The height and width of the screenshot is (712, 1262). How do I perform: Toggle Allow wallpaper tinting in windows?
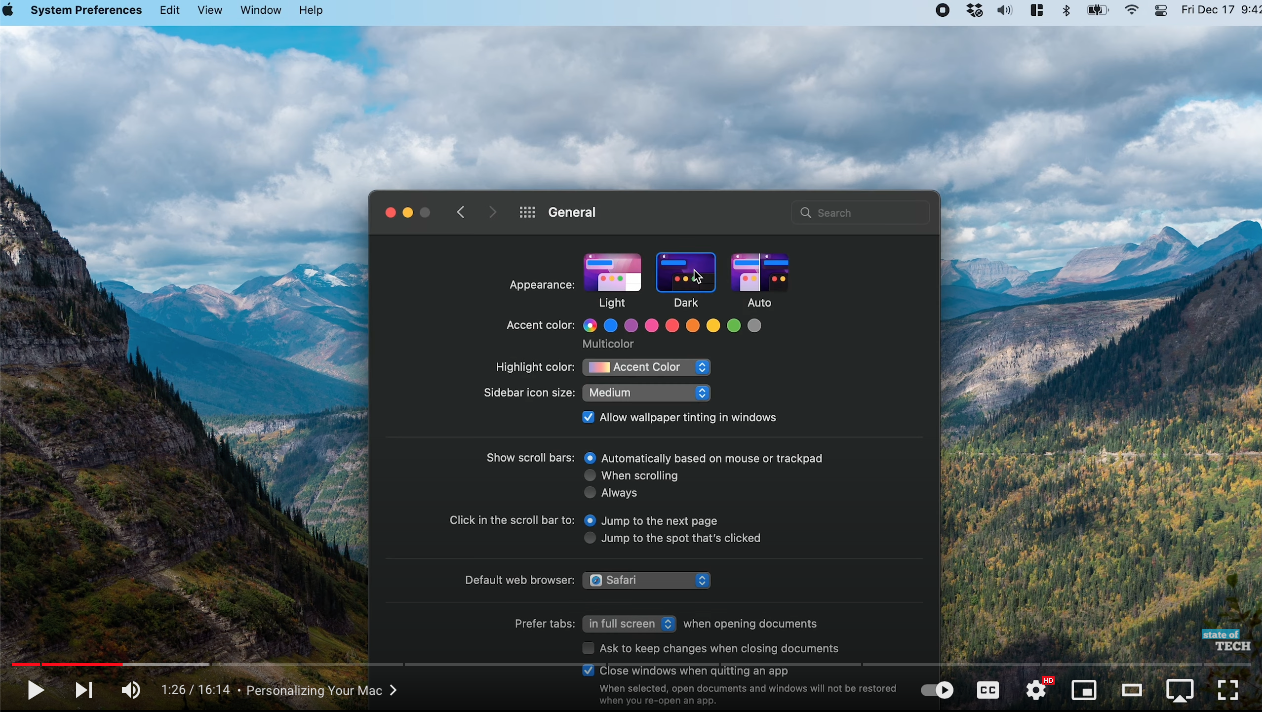pyautogui.click(x=588, y=417)
